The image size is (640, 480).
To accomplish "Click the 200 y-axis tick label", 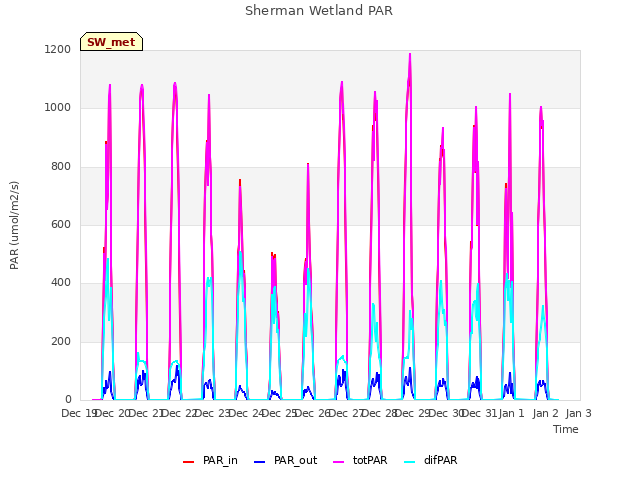I will coord(61,341).
